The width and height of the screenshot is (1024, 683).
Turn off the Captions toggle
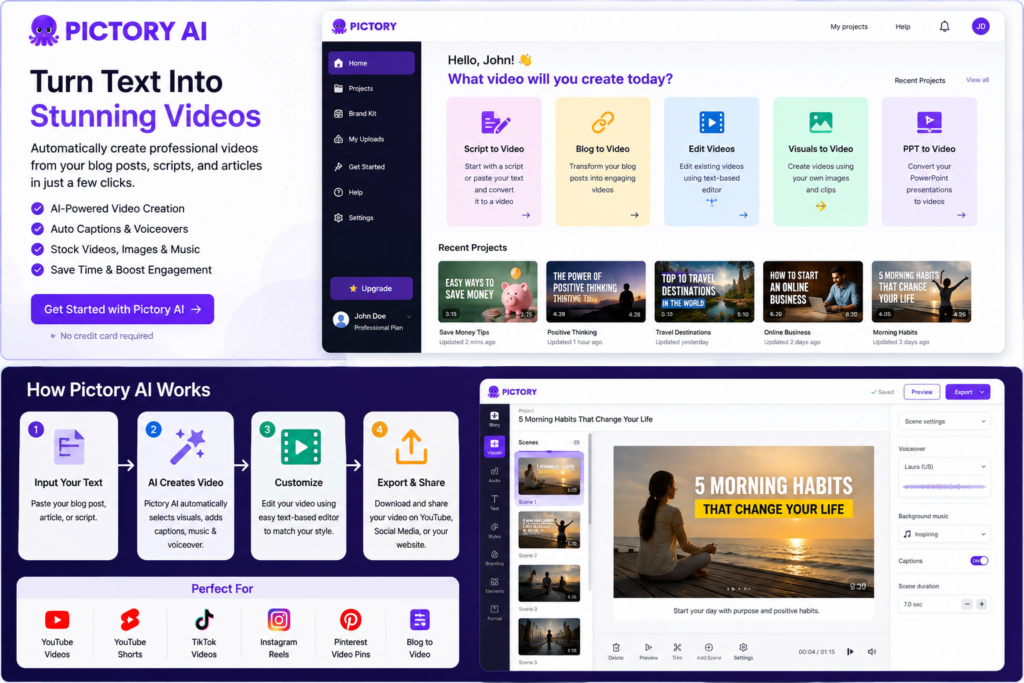(979, 561)
